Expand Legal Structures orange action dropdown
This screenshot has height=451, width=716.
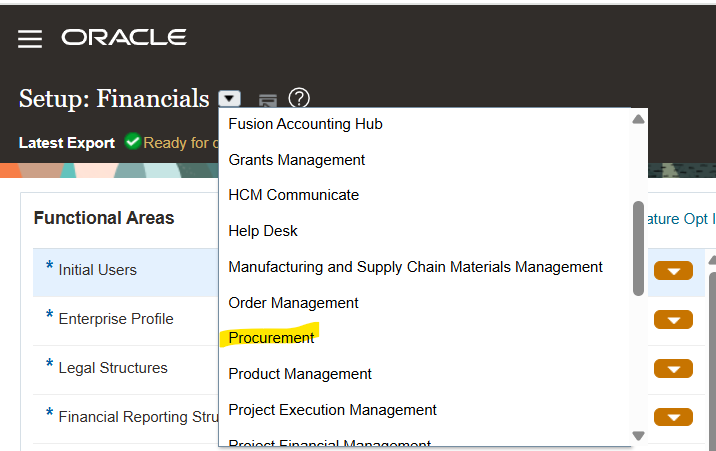(673, 368)
